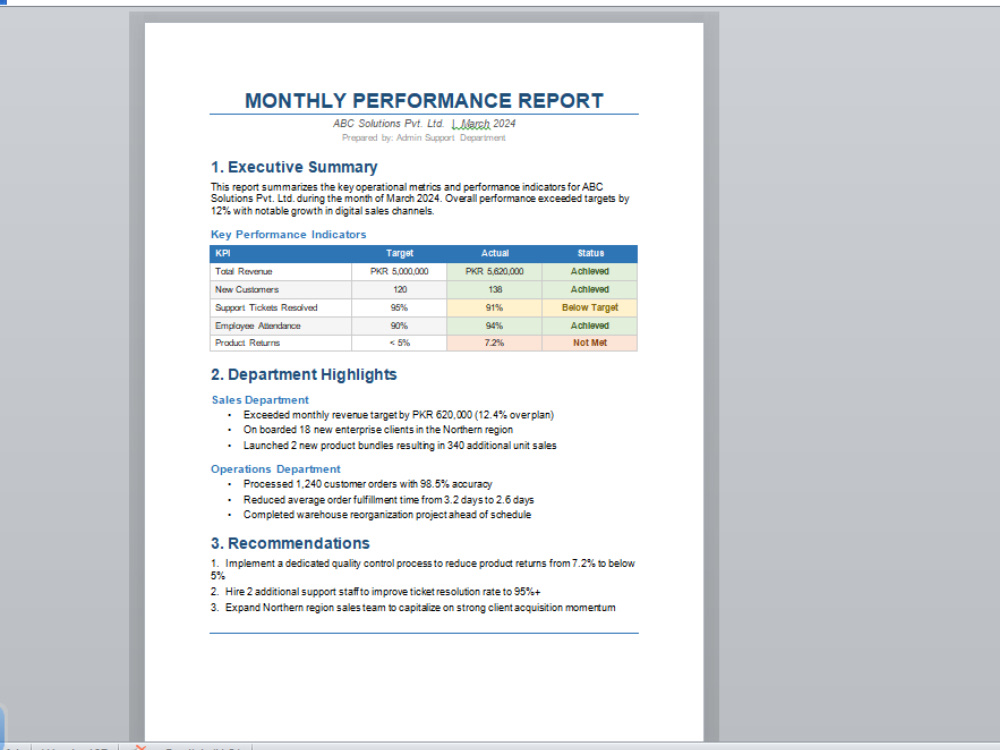The height and width of the screenshot is (750, 1000).
Task: Click 'Reduced average order fulfillment time' bullet
Action: coord(388,500)
